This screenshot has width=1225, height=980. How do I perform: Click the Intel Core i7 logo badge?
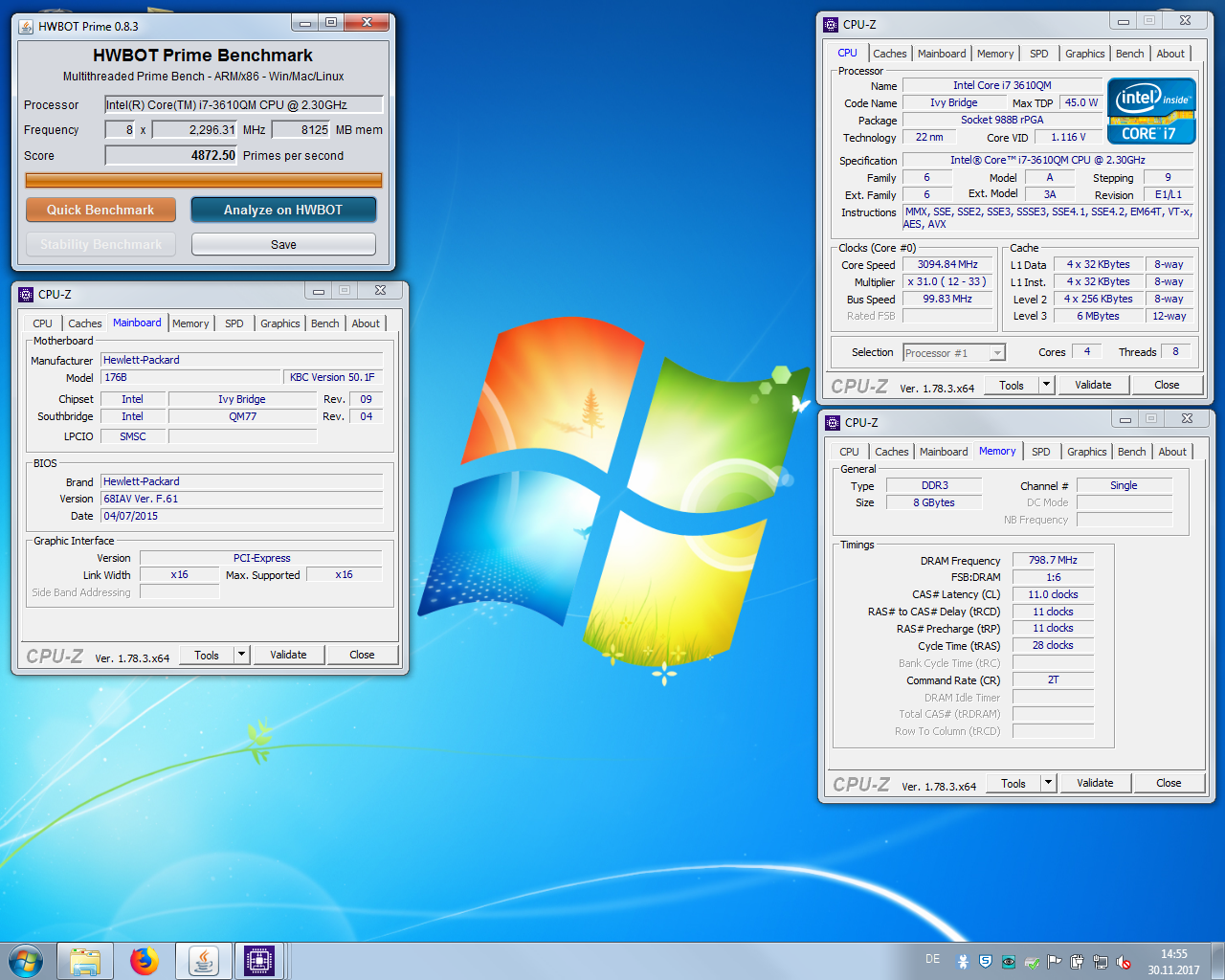tap(1151, 111)
